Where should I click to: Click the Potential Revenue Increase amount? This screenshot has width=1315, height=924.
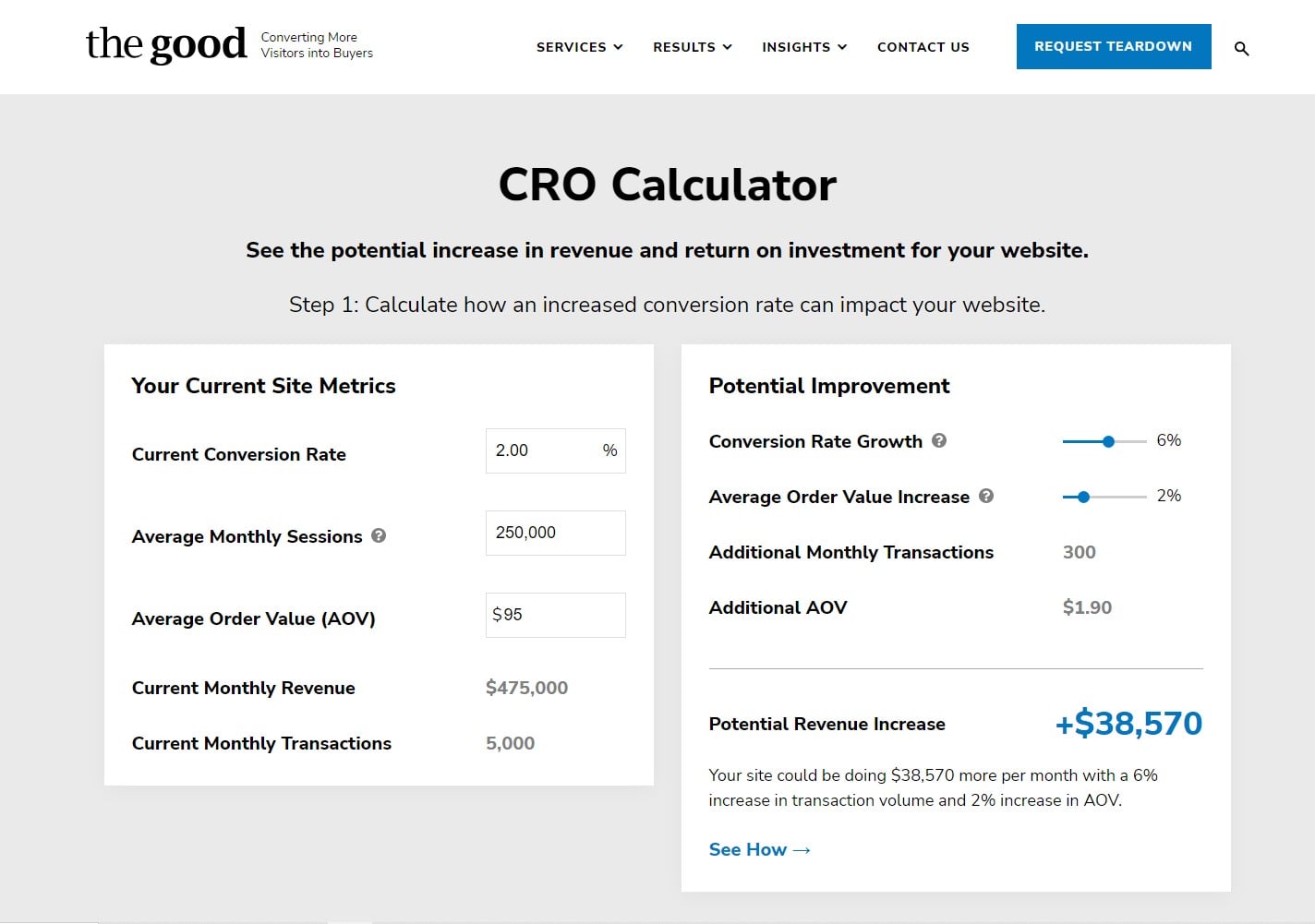[1128, 723]
